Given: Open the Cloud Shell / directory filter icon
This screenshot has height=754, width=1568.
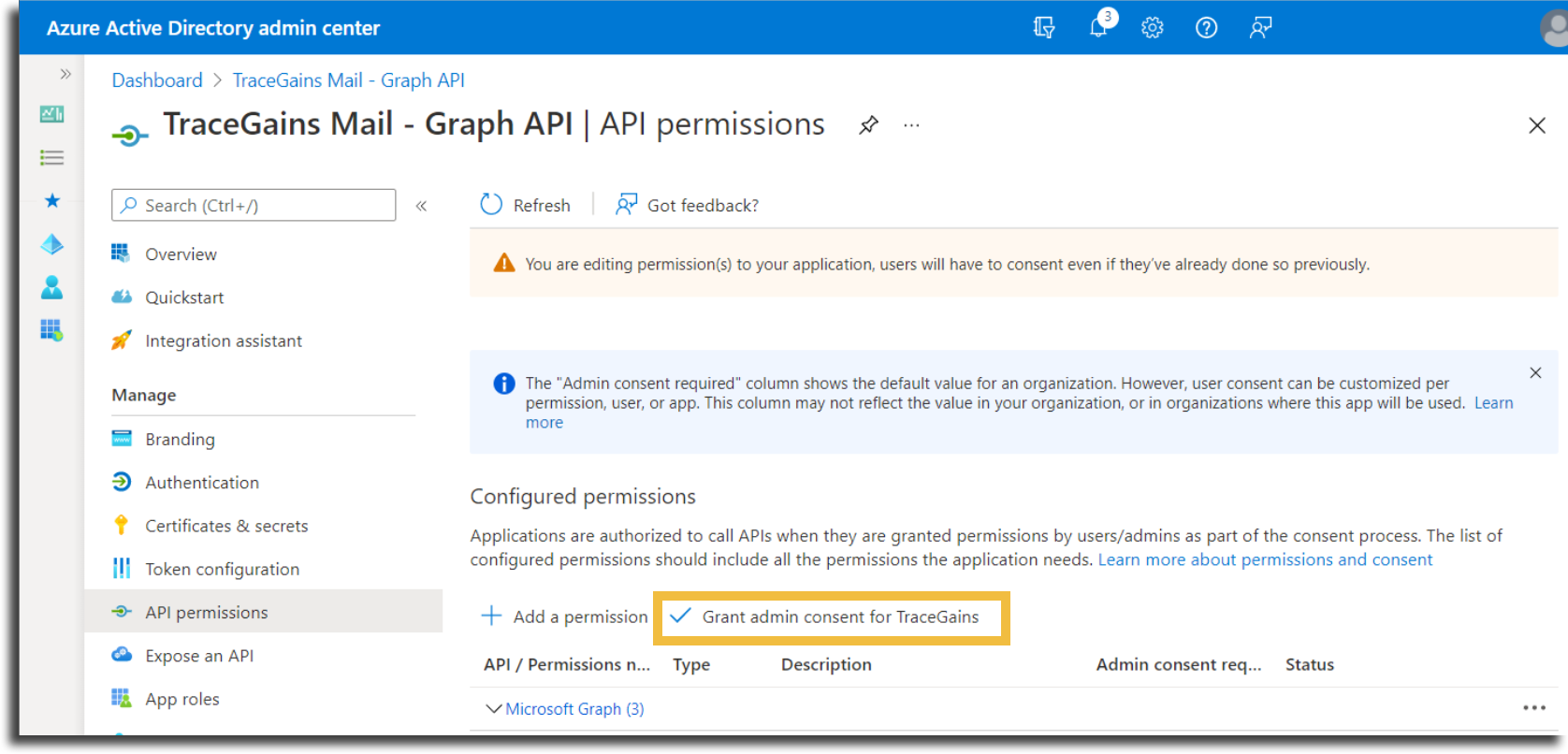Looking at the screenshot, I should (1044, 28).
